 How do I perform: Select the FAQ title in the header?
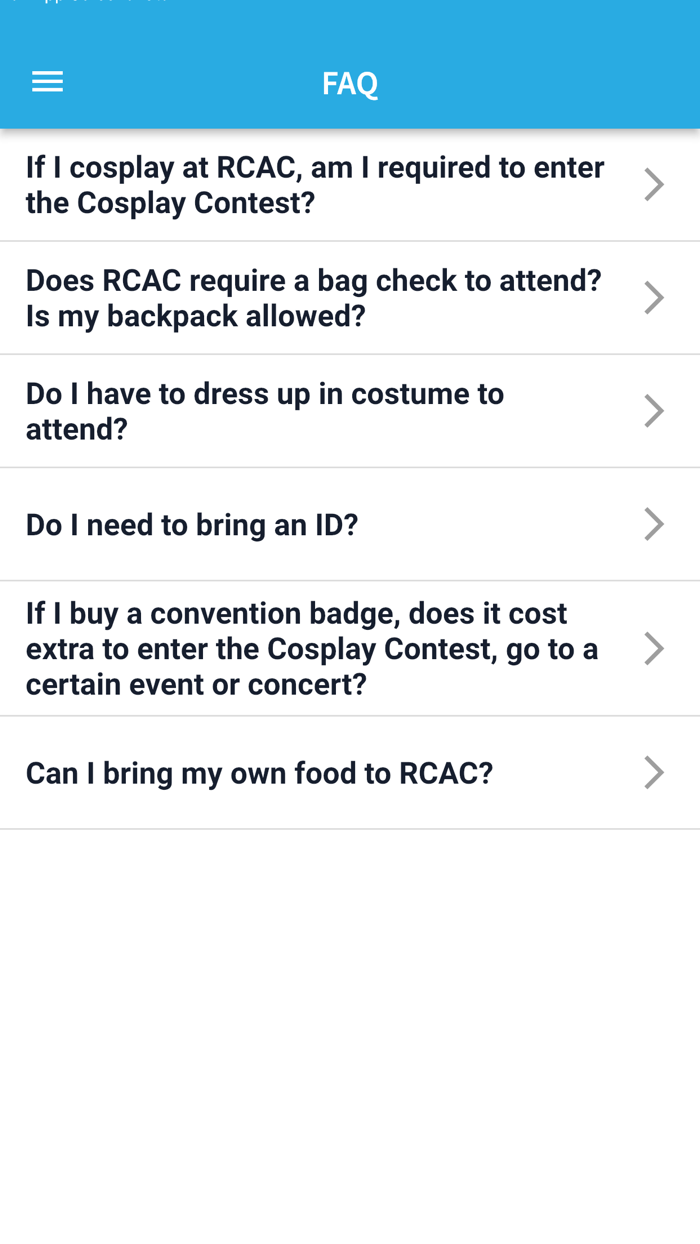point(349,84)
